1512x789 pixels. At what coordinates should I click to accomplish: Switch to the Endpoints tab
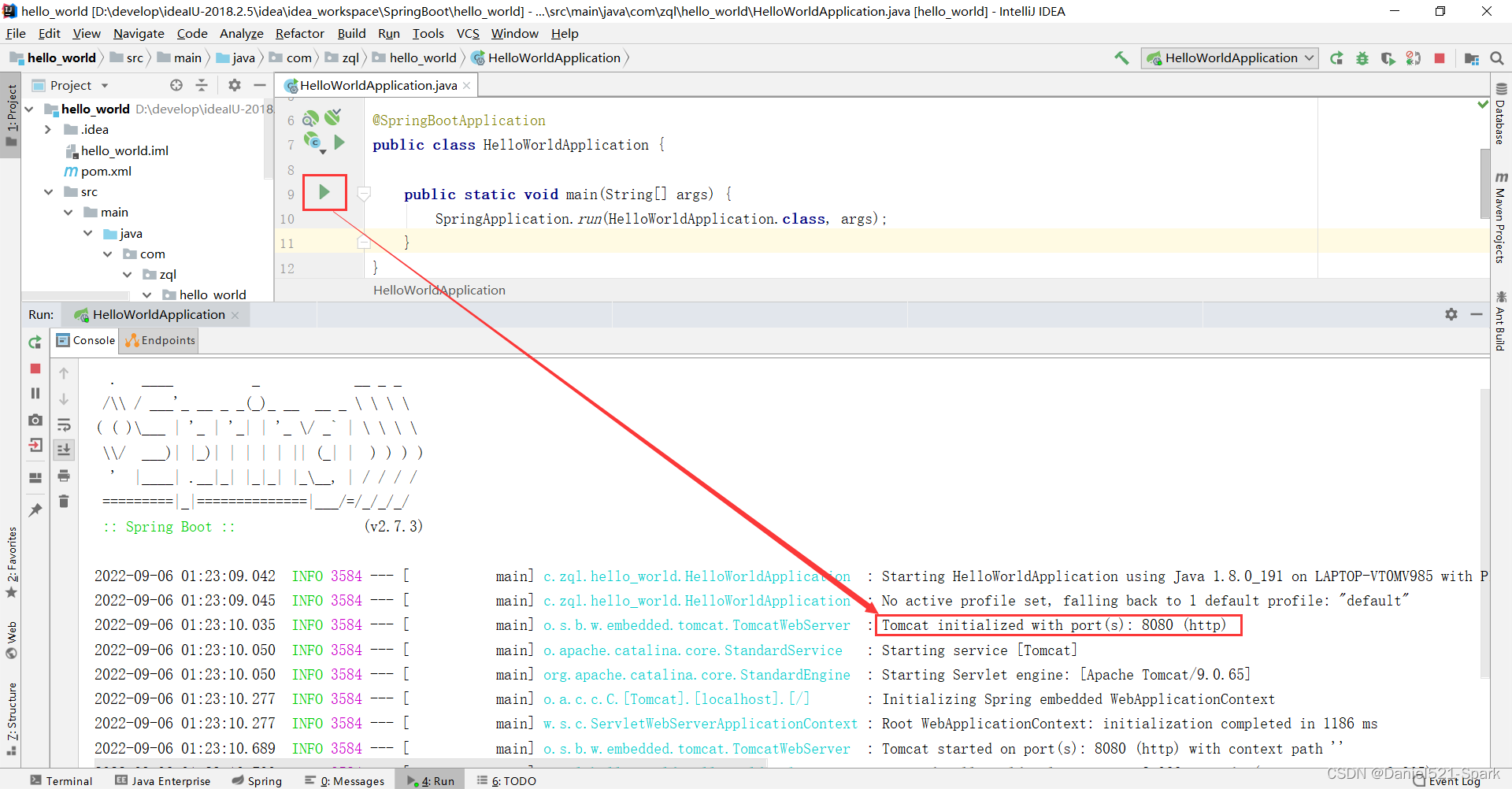pyautogui.click(x=160, y=340)
